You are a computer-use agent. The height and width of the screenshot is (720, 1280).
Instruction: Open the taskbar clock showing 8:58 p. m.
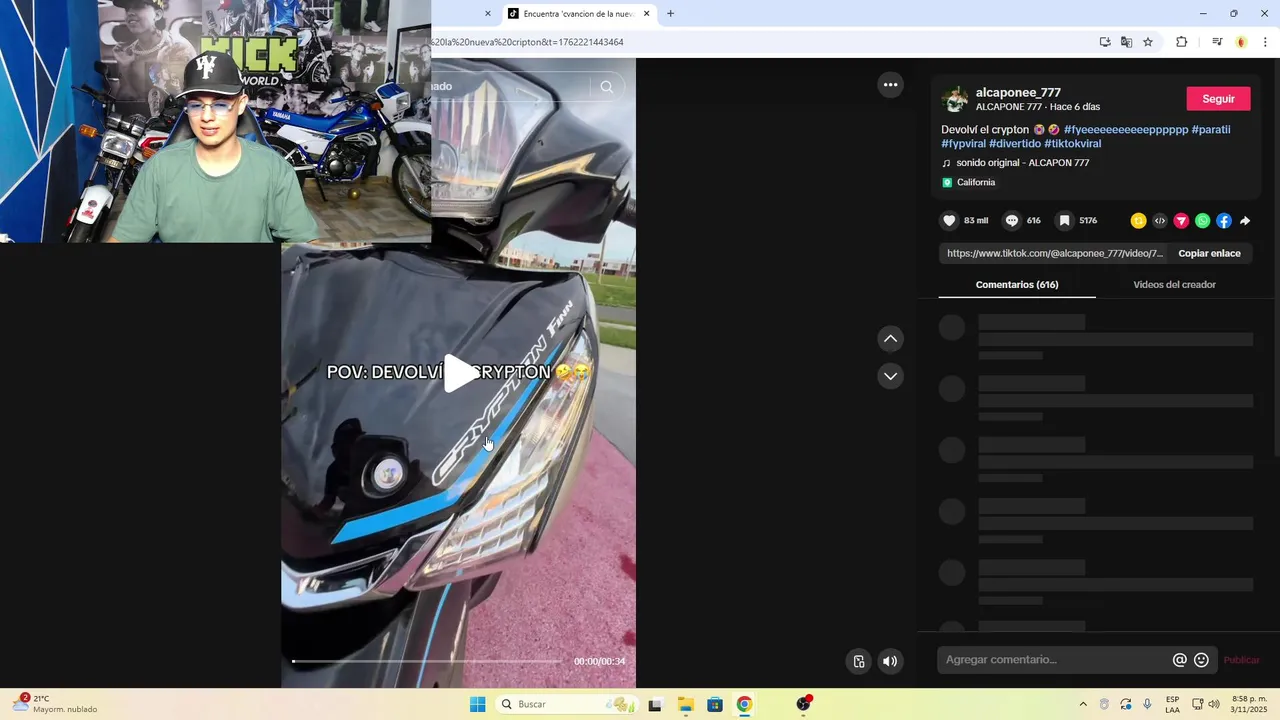(x=1249, y=704)
